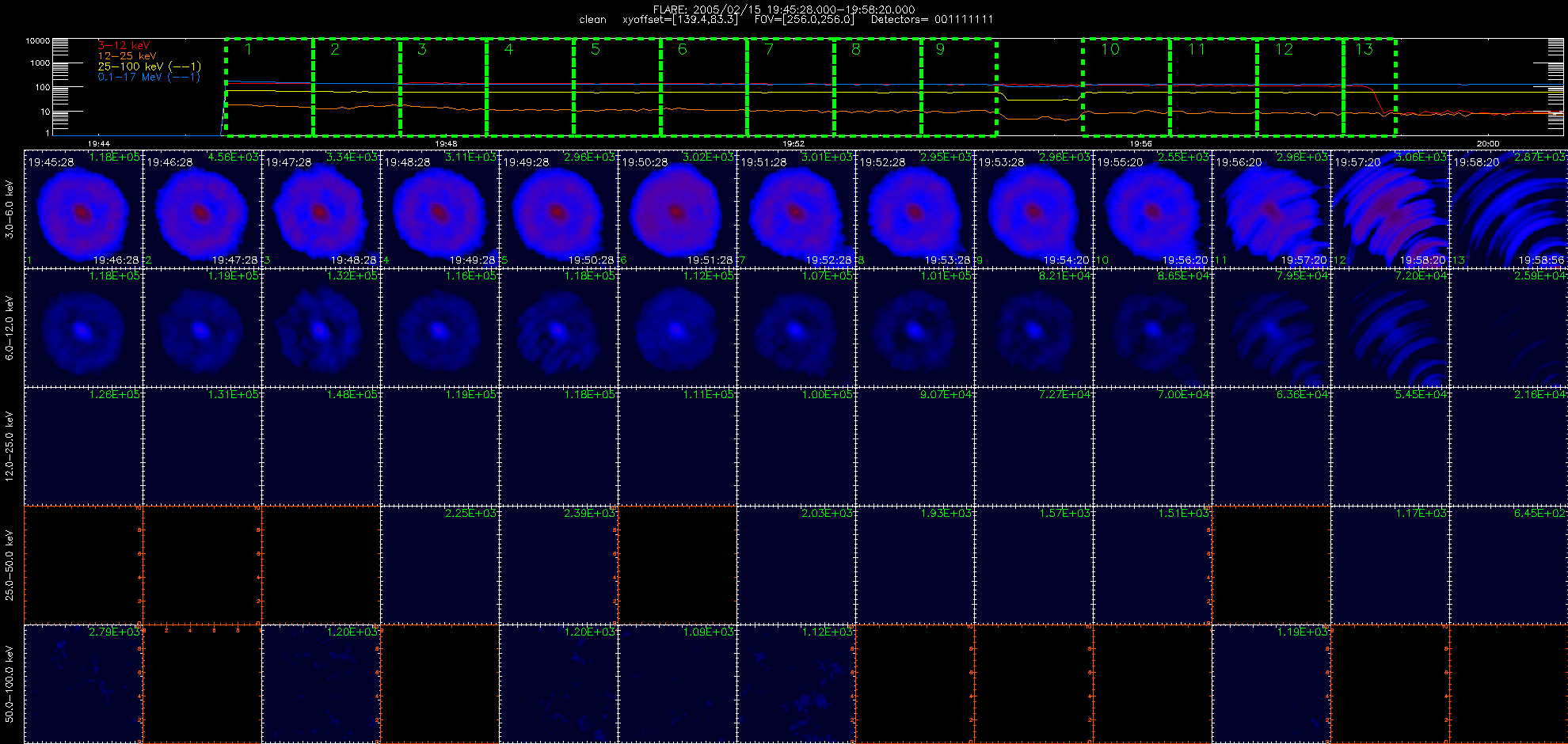The height and width of the screenshot is (744, 1568).
Task: Select interval 9 box on the lightcurve
Action: pos(959,87)
